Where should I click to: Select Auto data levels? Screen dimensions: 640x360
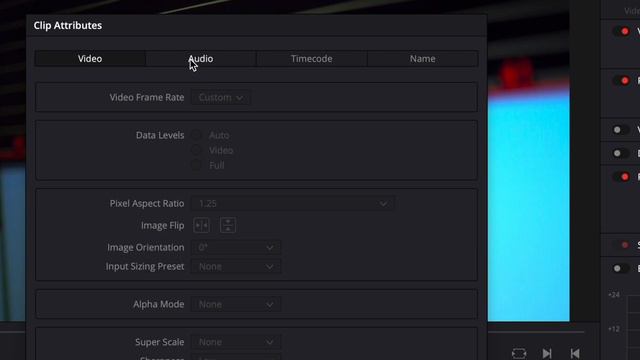(196, 135)
